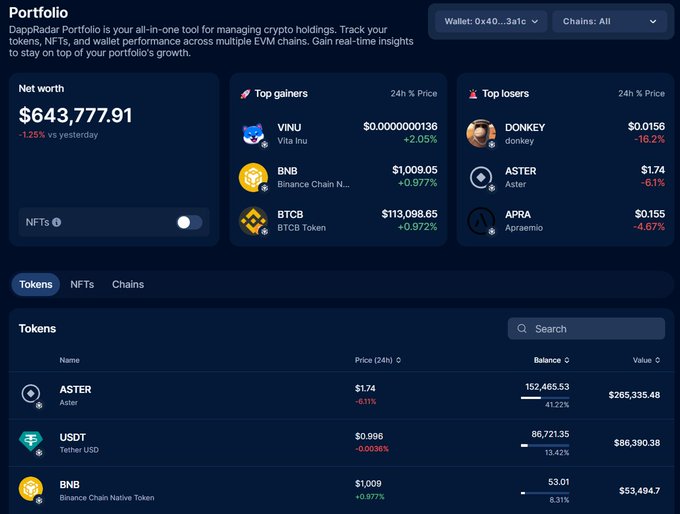Click the ASTER balance percentage bar
680x514 pixels.
pos(545,397)
